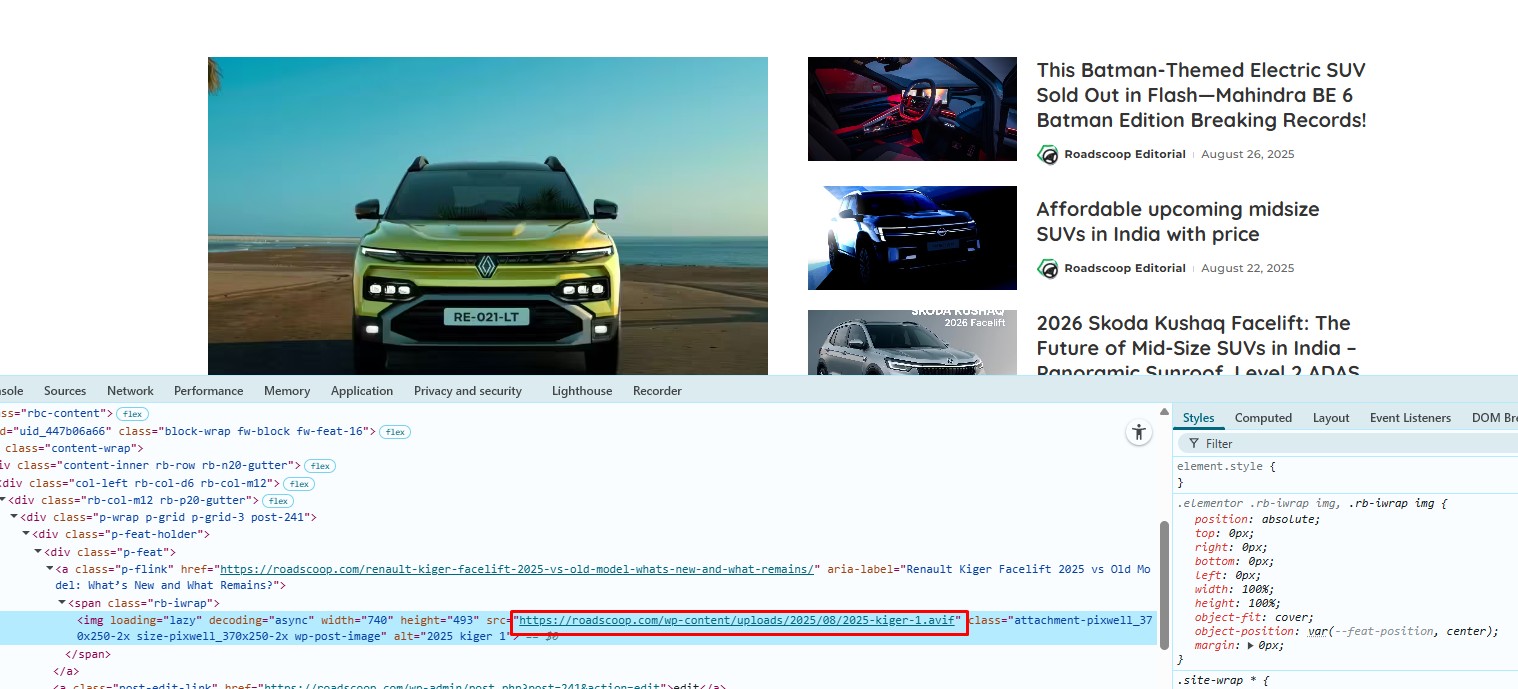Click the 2025-kiger-1.avif src link

pyautogui.click(x=739, y=622)
